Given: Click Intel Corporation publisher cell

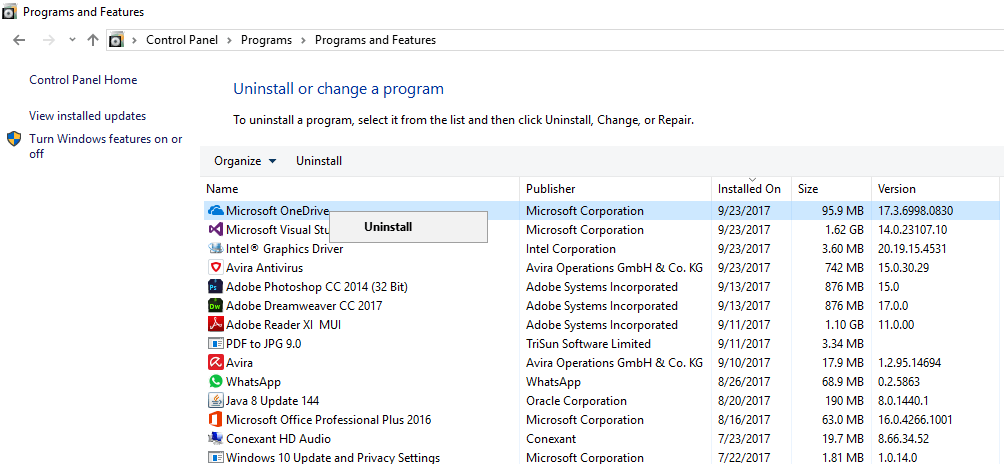Looking at the screenshot, I should (571, 249).
